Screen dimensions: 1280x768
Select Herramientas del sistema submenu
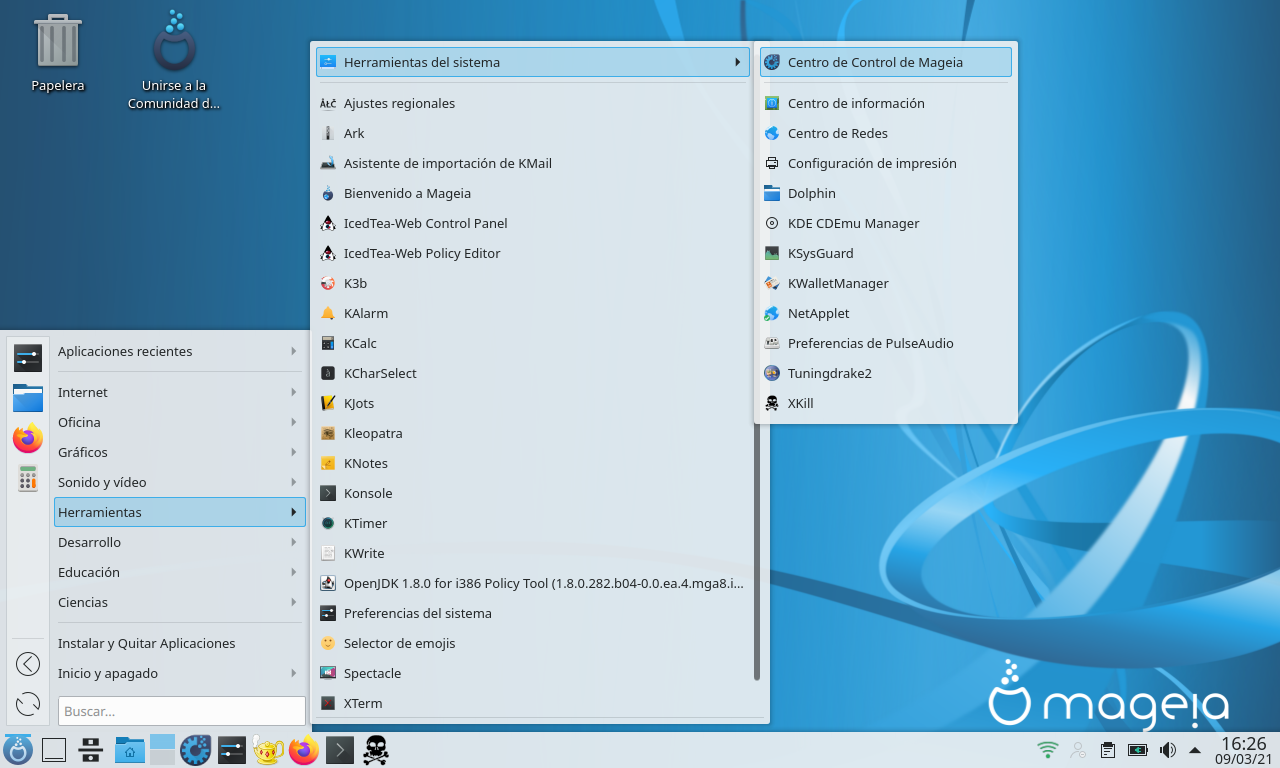532,62
